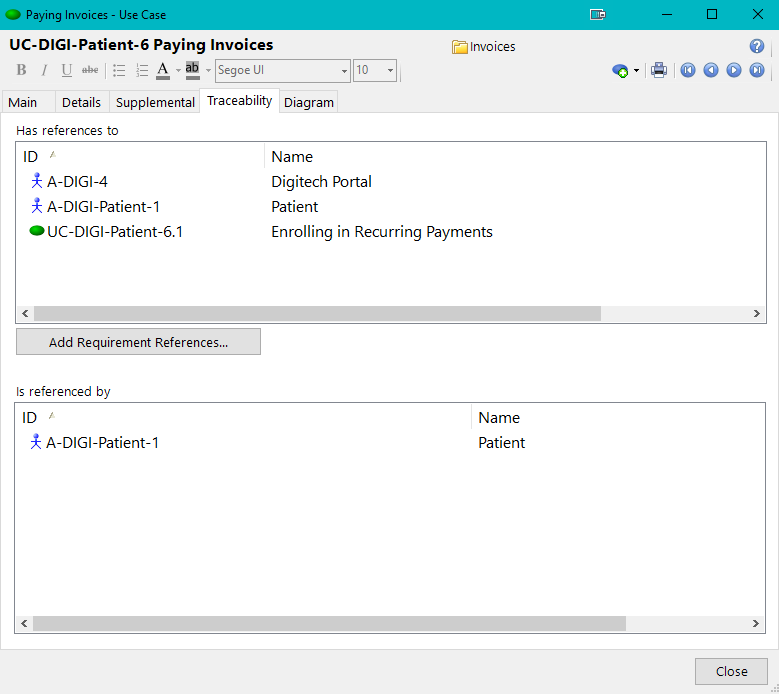Screen dimensions: 779x694
Task: Click Digitech Portal name cell
Action: tap(321, 181)
